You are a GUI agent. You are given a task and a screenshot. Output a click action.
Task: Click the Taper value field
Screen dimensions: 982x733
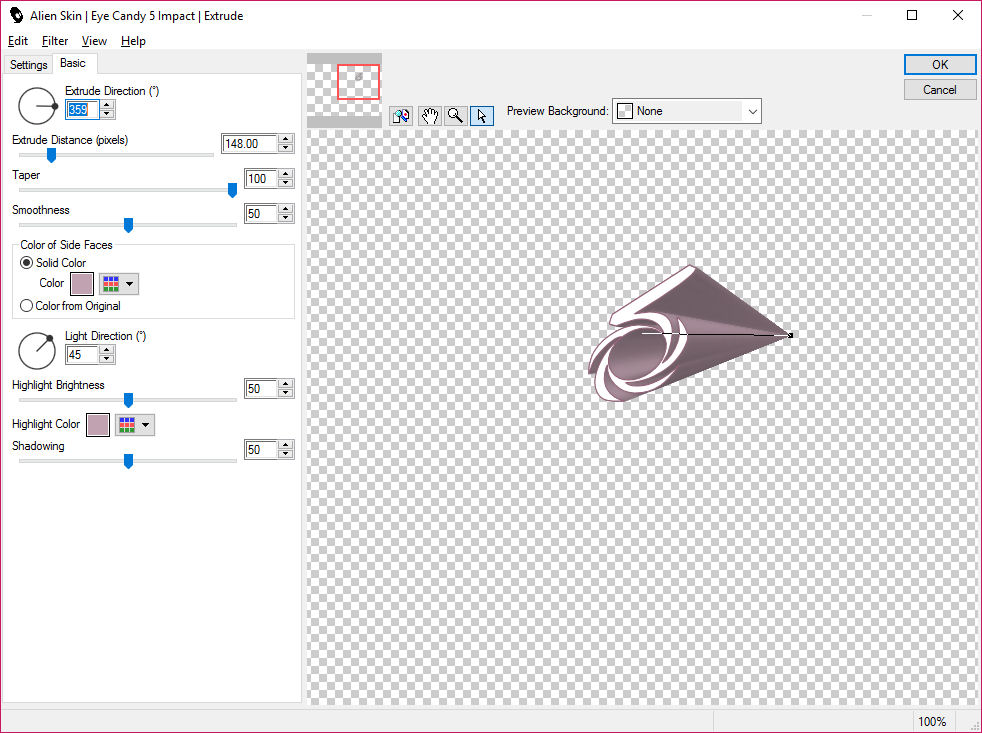261,179
